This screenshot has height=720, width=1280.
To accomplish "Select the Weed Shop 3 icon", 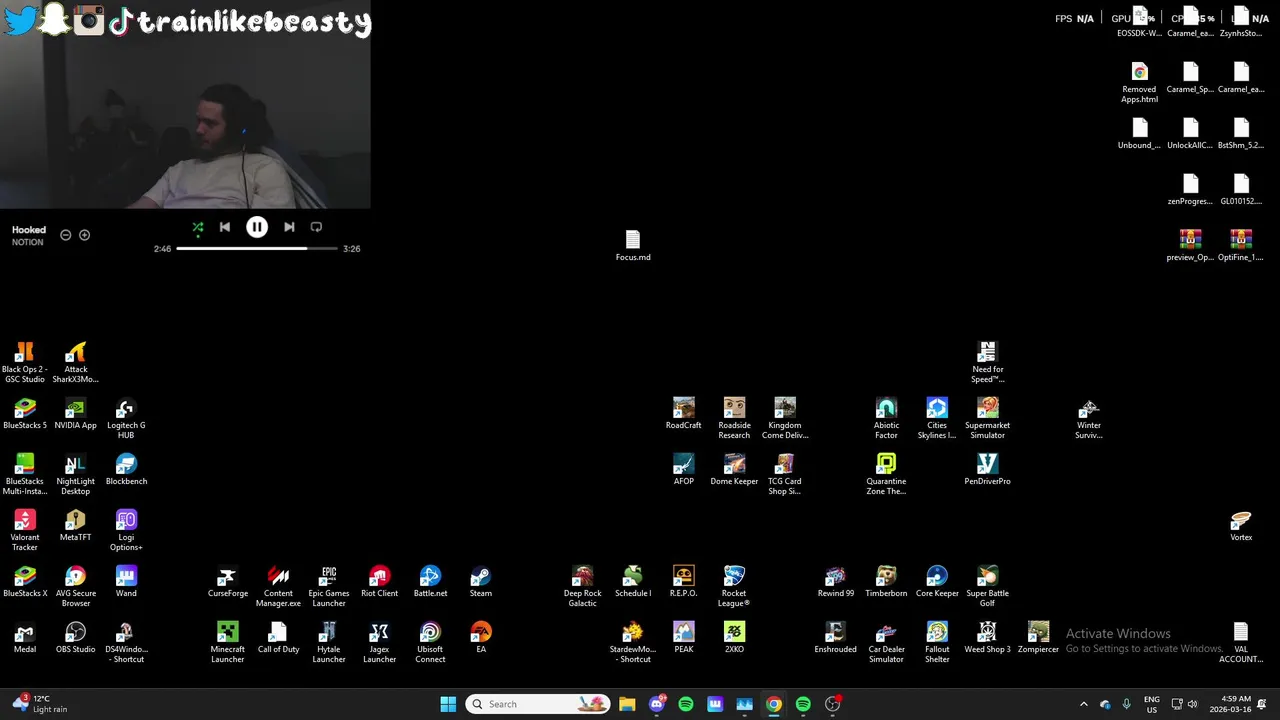I will point(987,637).
